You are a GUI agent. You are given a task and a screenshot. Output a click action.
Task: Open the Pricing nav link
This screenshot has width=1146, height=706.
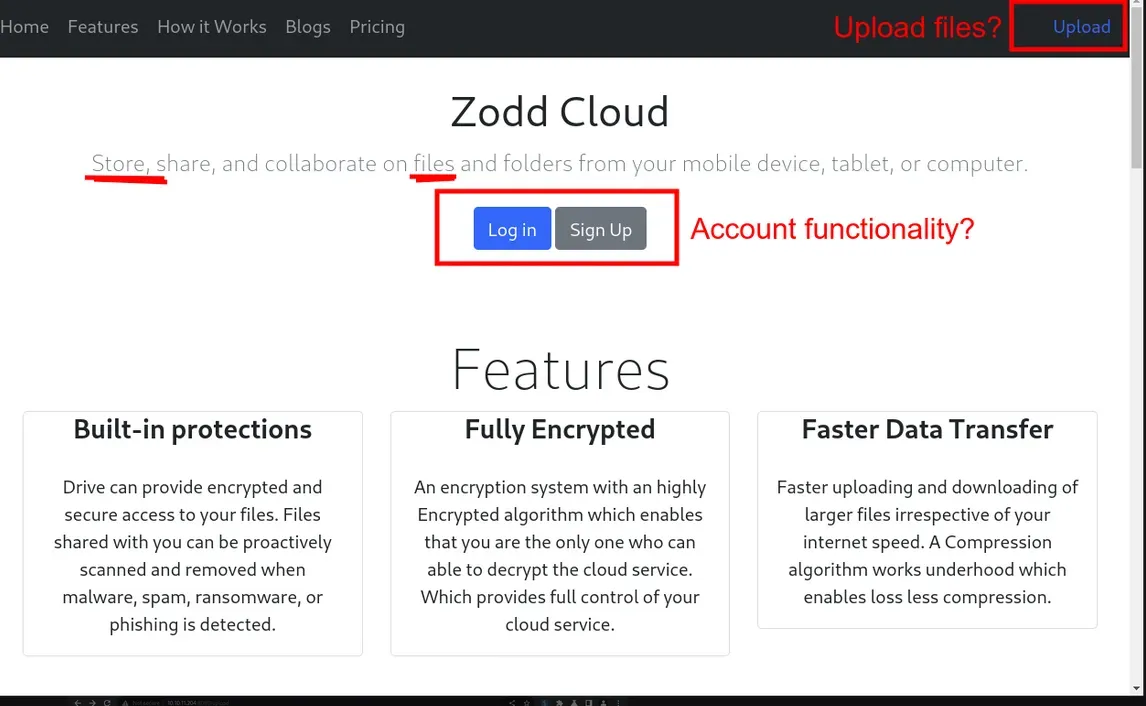pyautogui.click(x=377, y=27)
